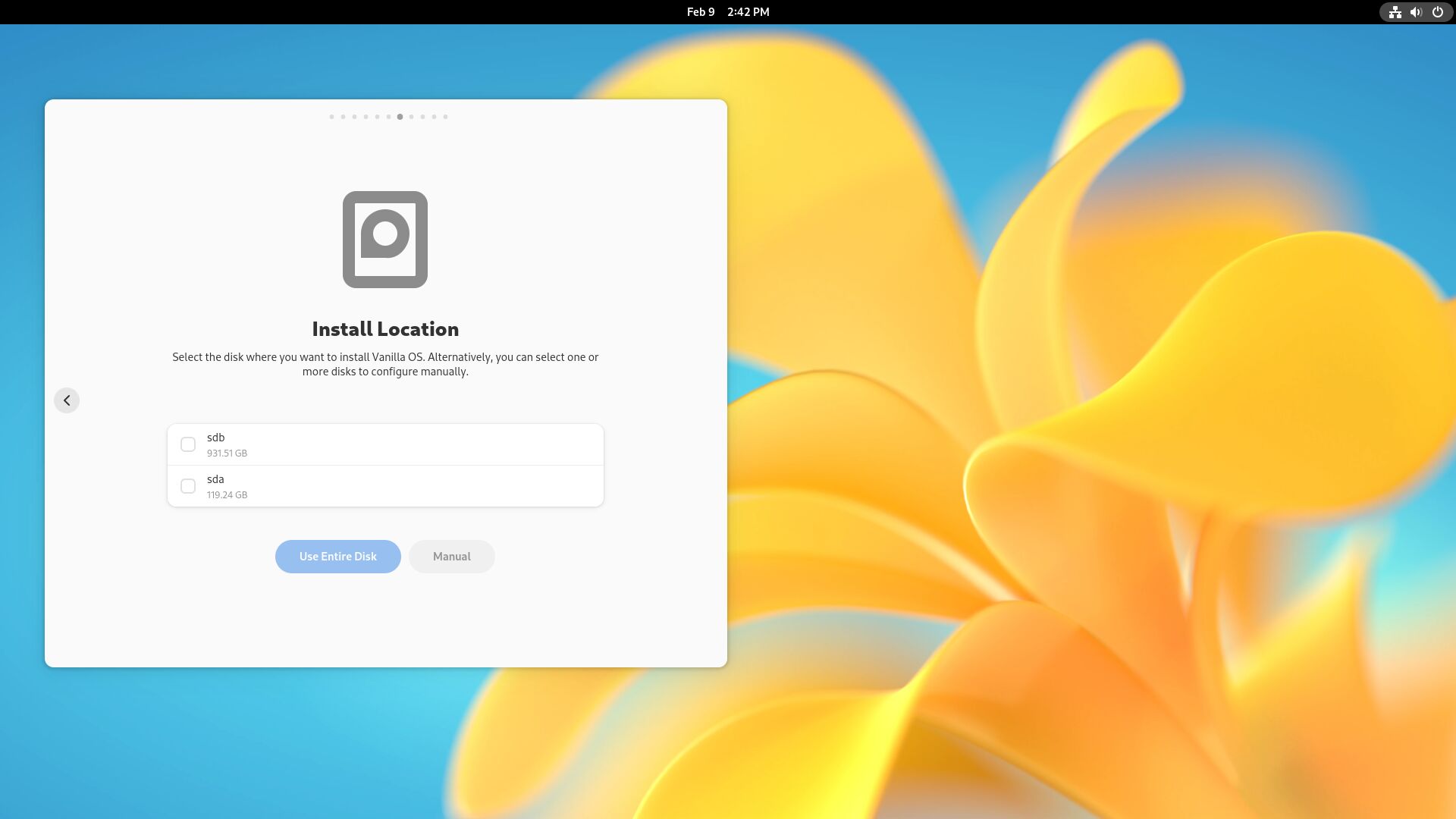Viewport: 1456px width, 819px height.
Task: Select the sdb 931.51 GB disk row
Action: point(385,444)
